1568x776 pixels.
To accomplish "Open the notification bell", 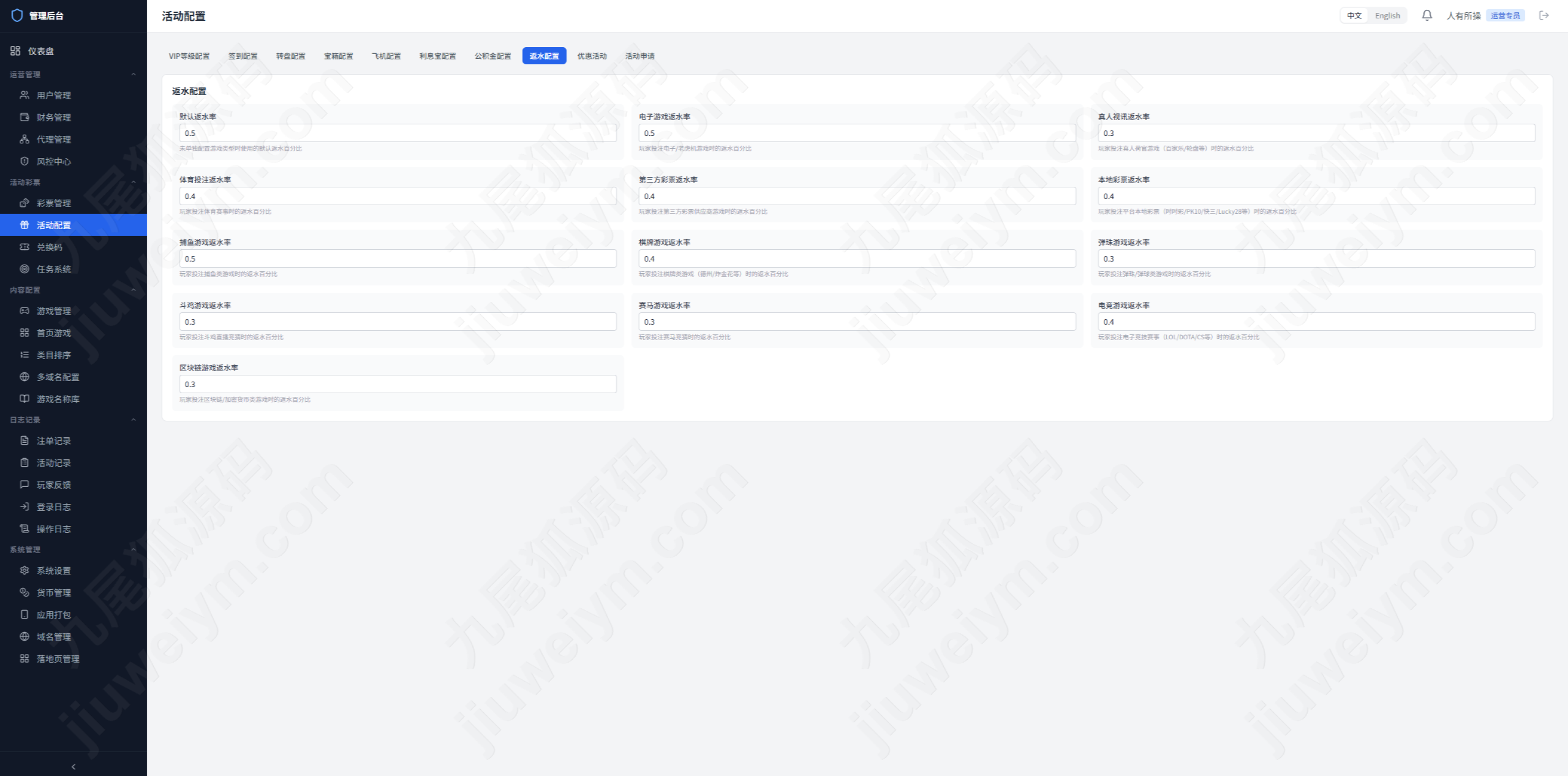I will 1427,15.
